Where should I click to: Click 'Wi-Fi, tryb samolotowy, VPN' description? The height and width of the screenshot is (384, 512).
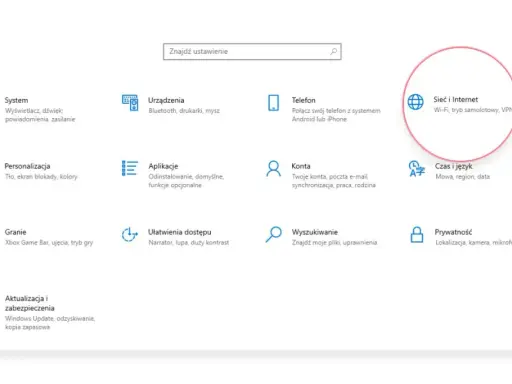(473, 110)
